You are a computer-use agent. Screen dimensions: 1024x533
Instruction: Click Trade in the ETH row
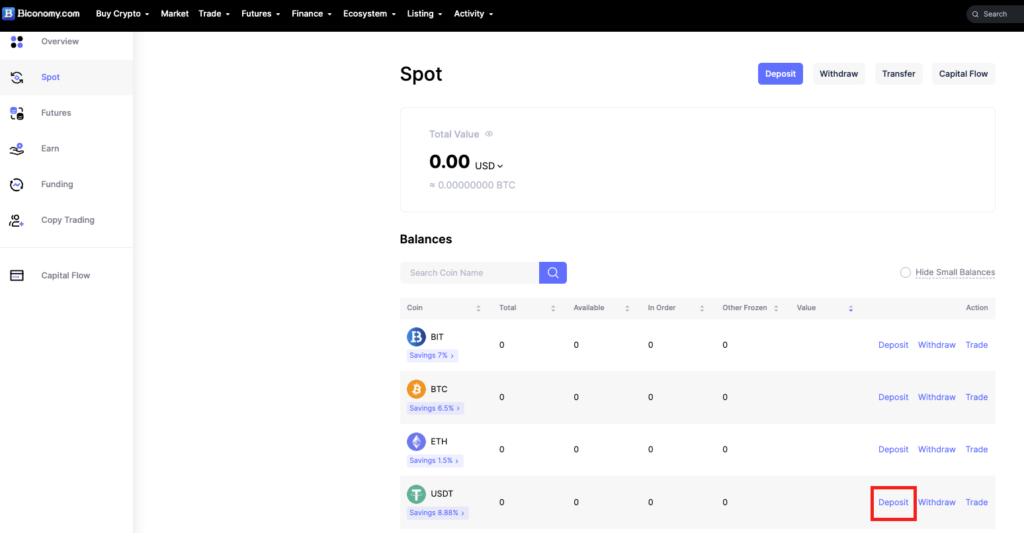coord(976,449)
